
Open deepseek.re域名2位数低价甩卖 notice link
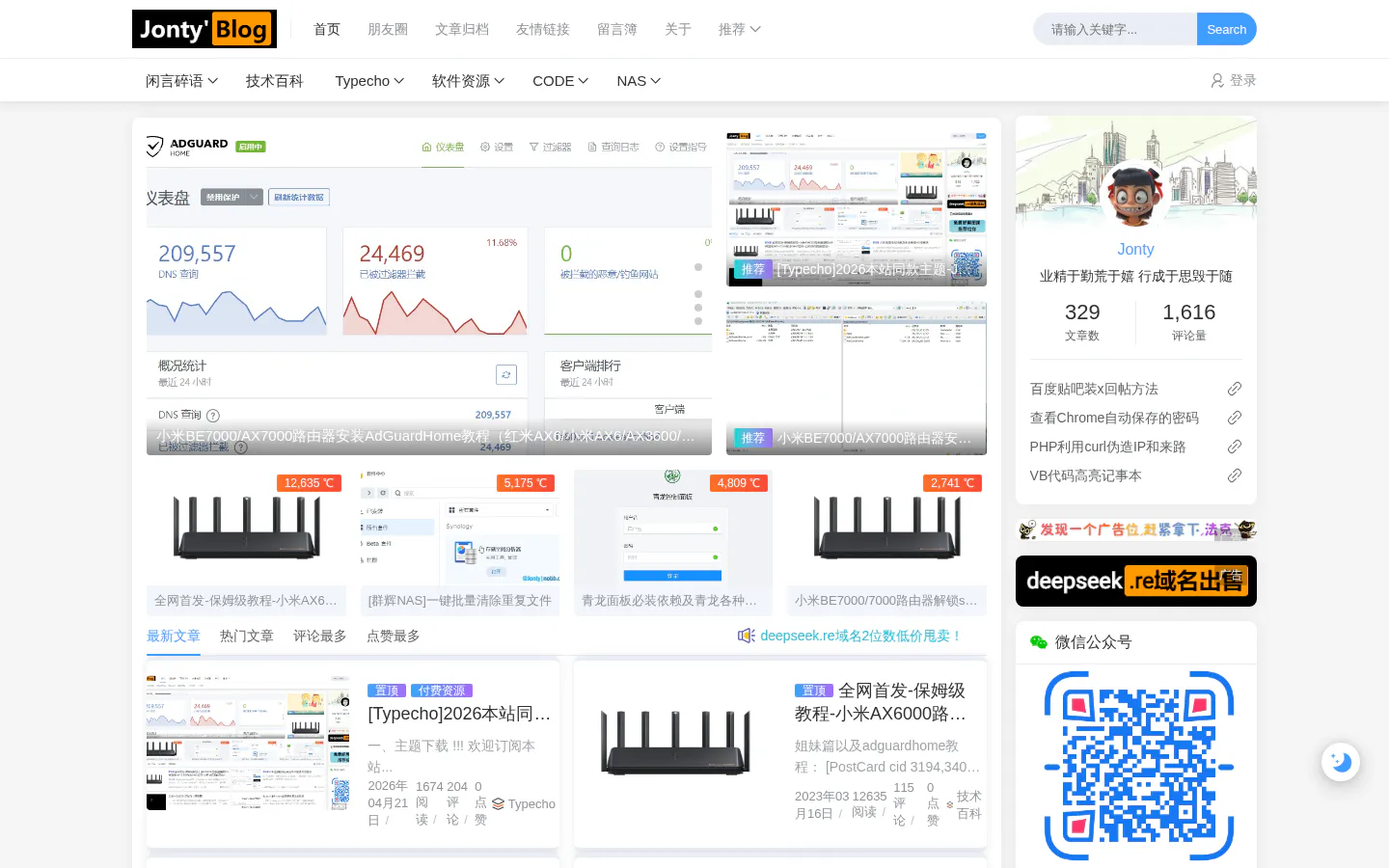coord(860,636)
